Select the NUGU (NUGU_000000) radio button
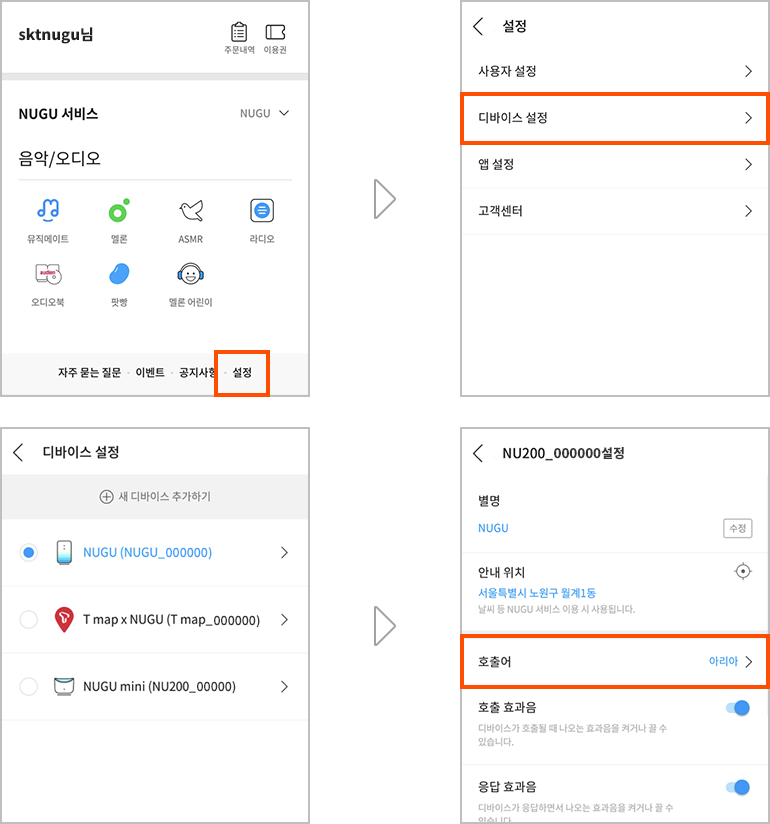Image resolution: width=770 pixels, height=824 pixels. coord(29,552)
